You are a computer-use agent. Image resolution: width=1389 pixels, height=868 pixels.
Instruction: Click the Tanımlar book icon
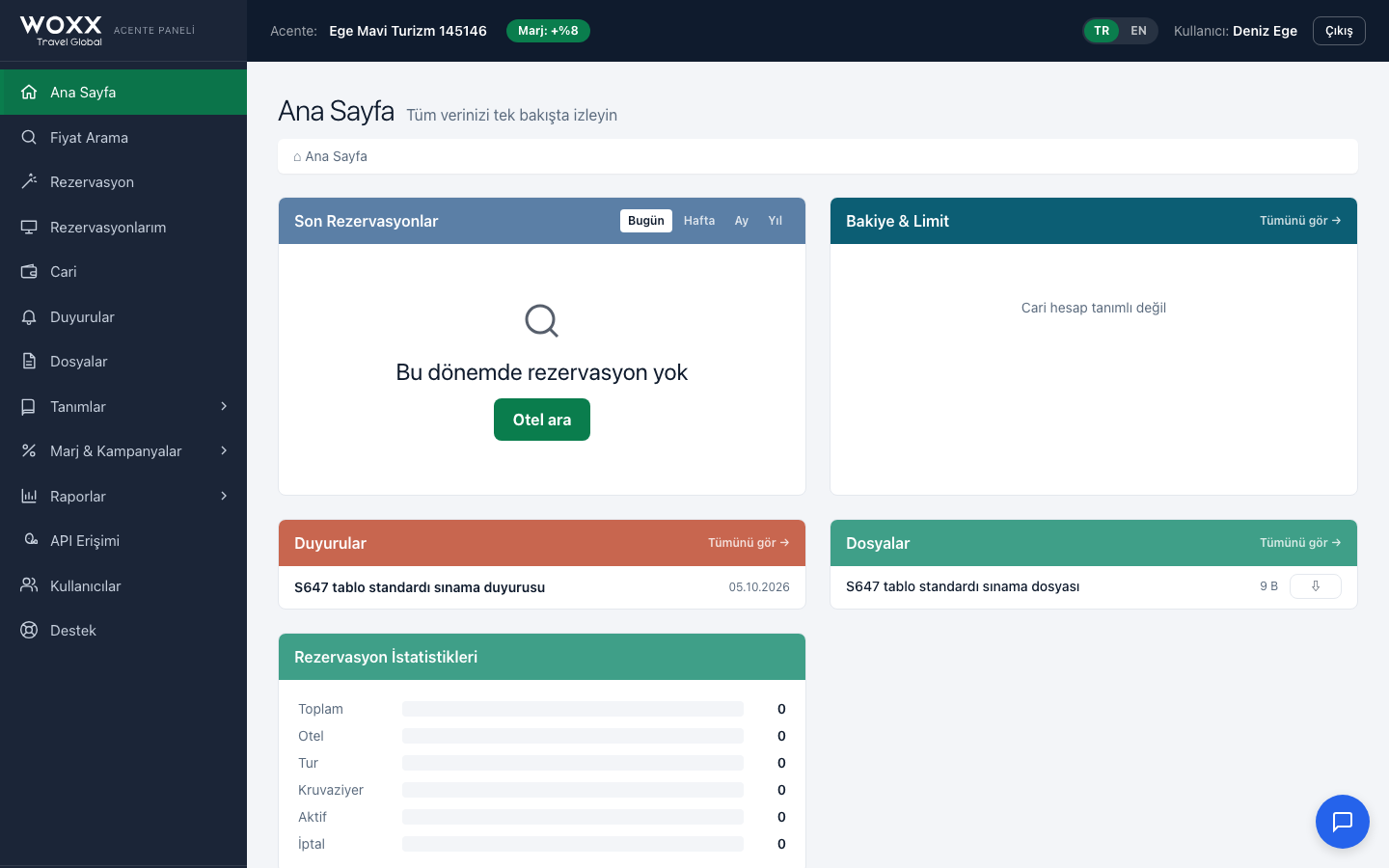[x=29, y=406]
